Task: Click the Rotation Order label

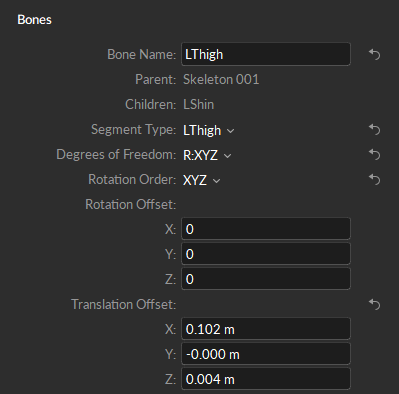Action: 132,179
